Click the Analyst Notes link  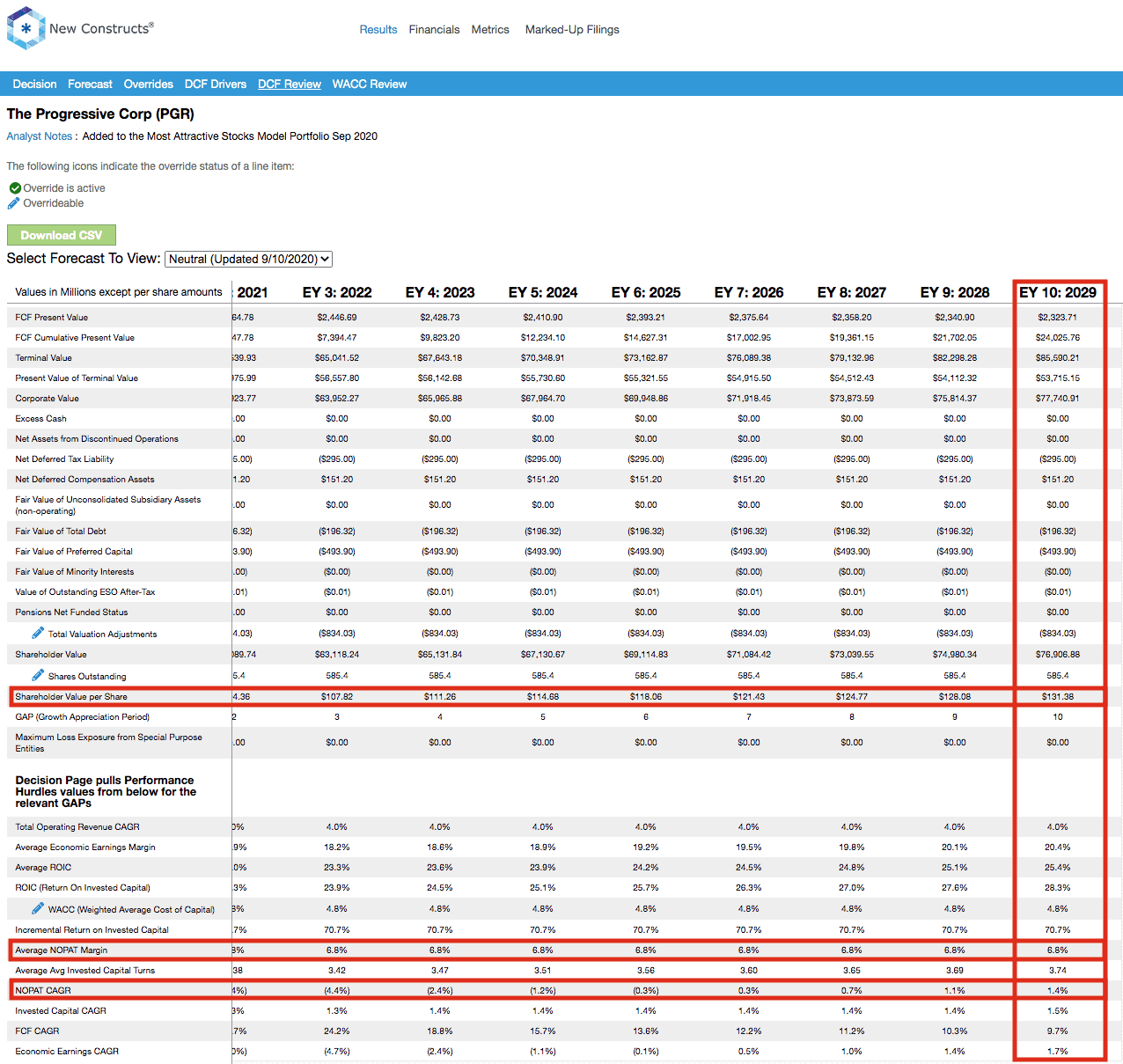tap(40, 136)
